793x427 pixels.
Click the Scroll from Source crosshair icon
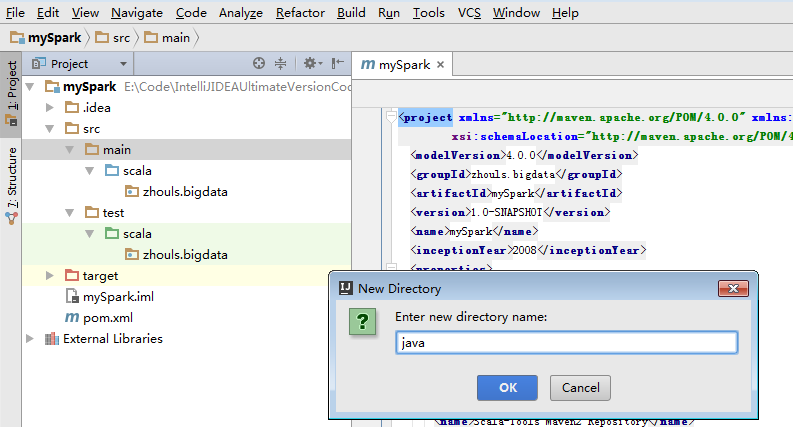[259, 63]
